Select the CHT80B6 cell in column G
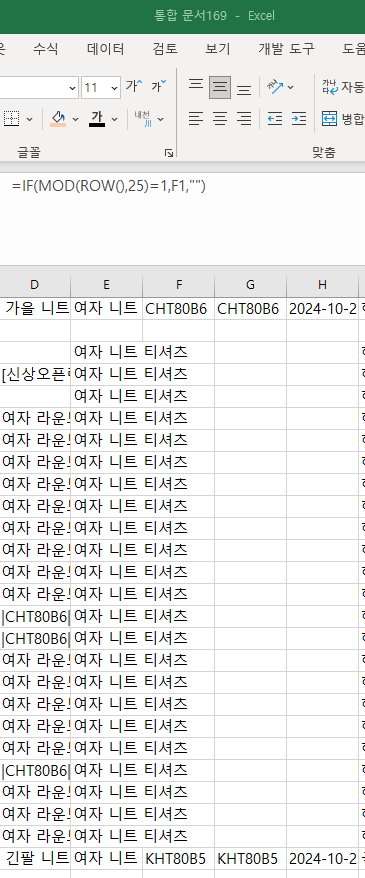The height and width of the screenshot is (878, 365). (250, 309)
